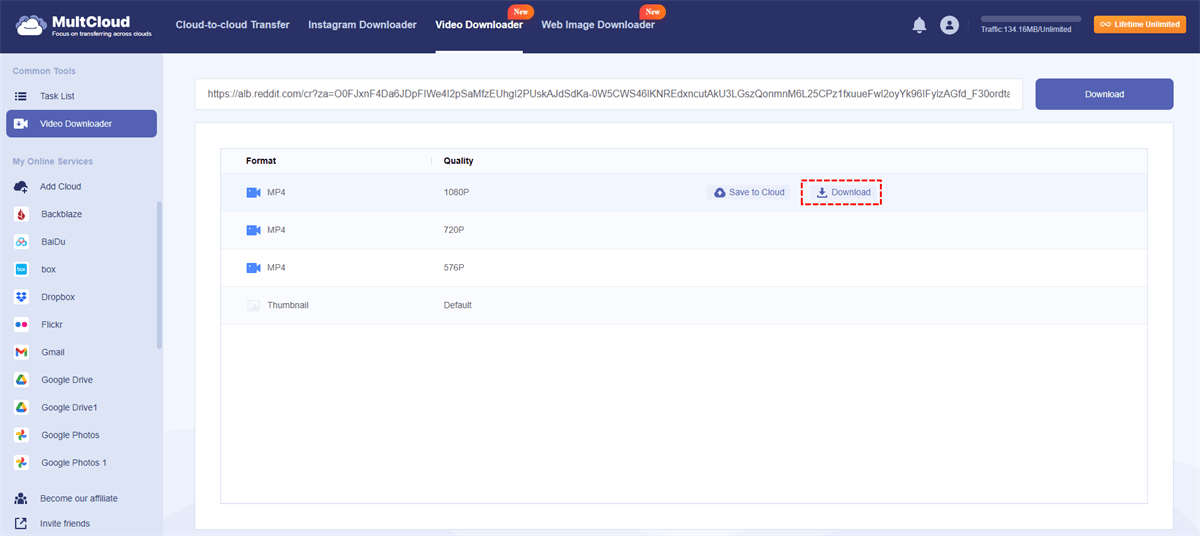This screenshot has height=536, width=1200.
Task: Click the Google Photos 1 icon
Action: point(20,463)
